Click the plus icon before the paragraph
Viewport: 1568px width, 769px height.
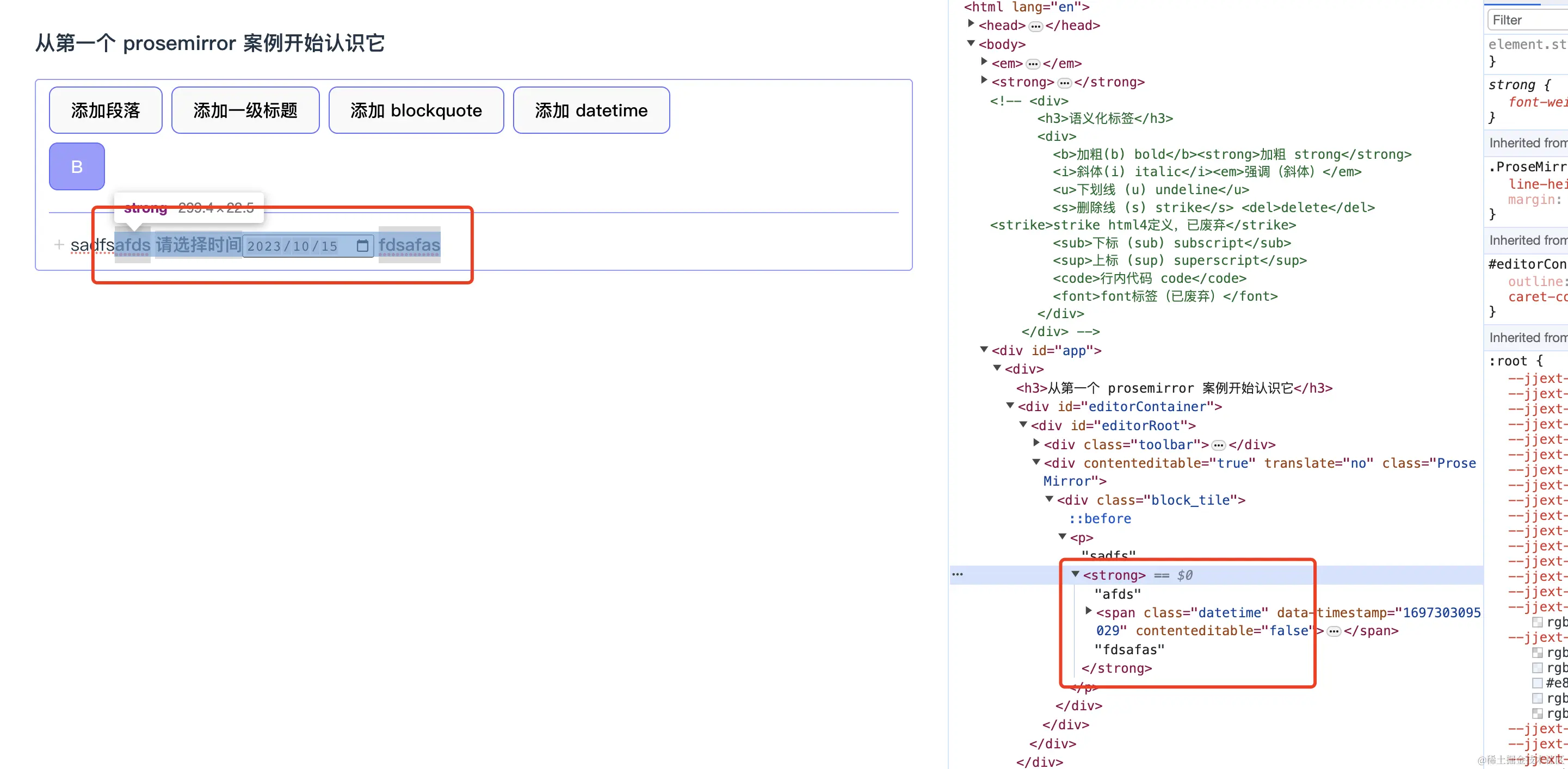(59, 245)
